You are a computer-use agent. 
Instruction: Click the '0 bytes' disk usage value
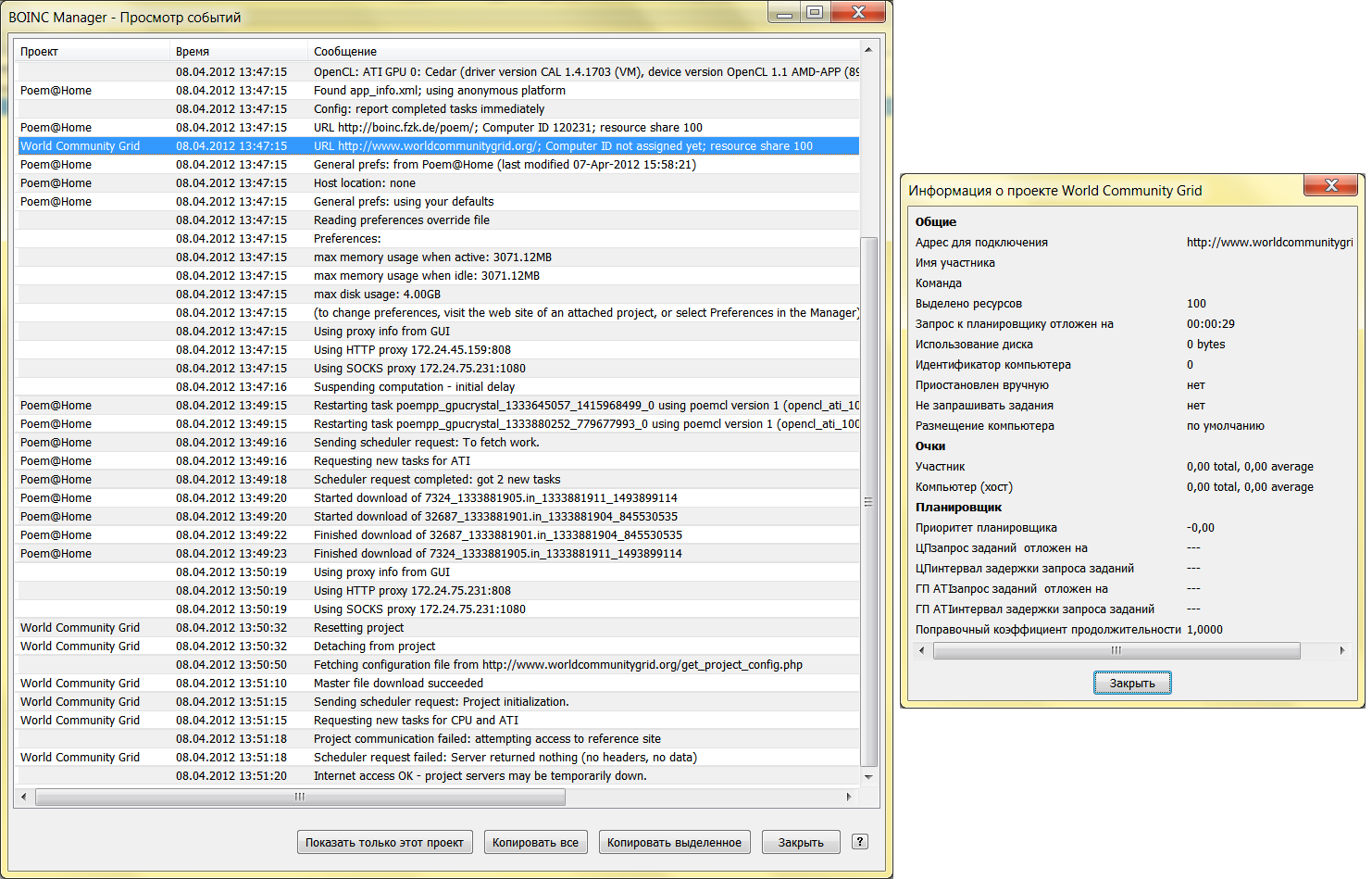[x=1205, y=344]
